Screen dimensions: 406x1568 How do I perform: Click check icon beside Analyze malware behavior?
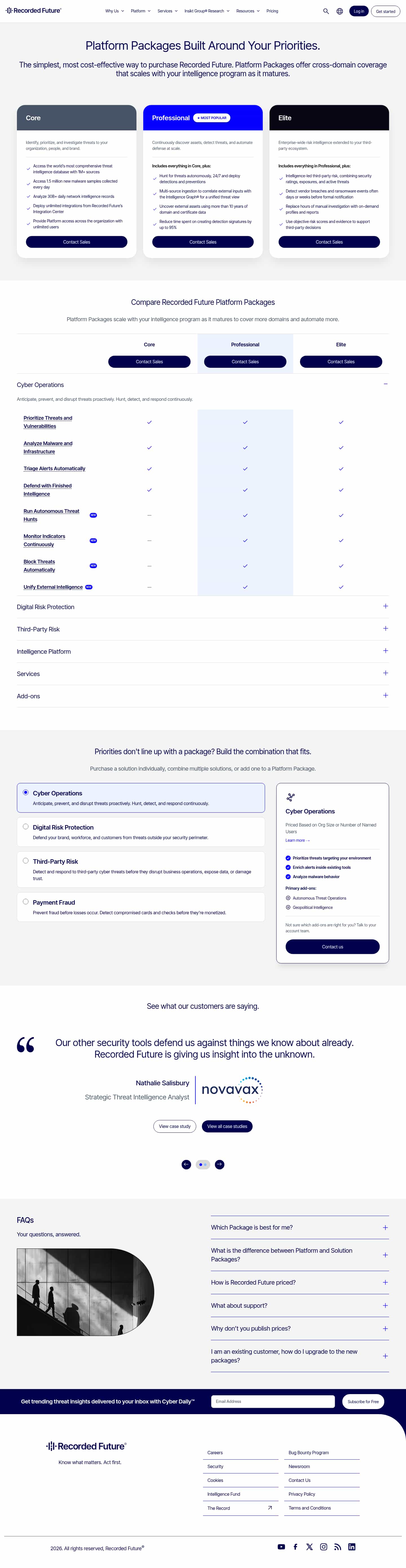tap(288, 876)
